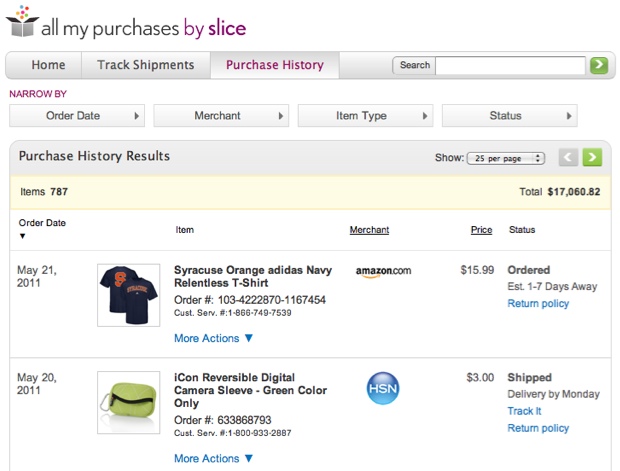The height and width of the screenshot is (471, 620).
Task: Click the green search go arrow button
Action: (599, 65)
